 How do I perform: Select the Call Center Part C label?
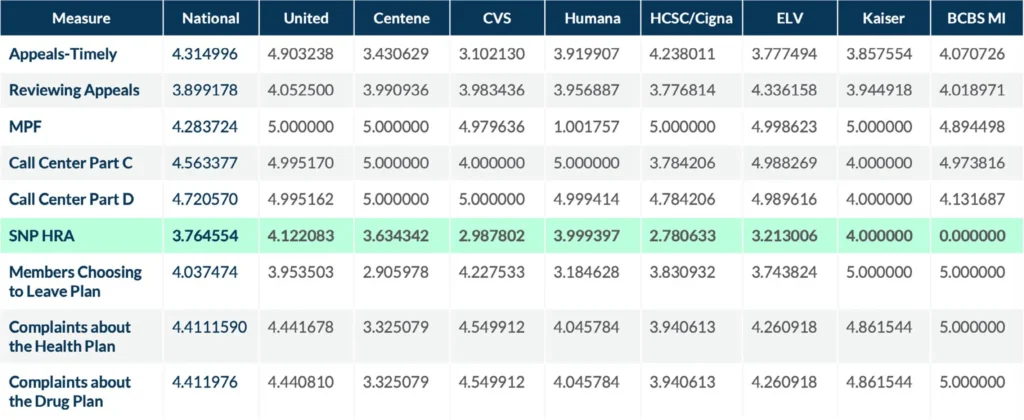pyautogui.click(x=71, y=163)
